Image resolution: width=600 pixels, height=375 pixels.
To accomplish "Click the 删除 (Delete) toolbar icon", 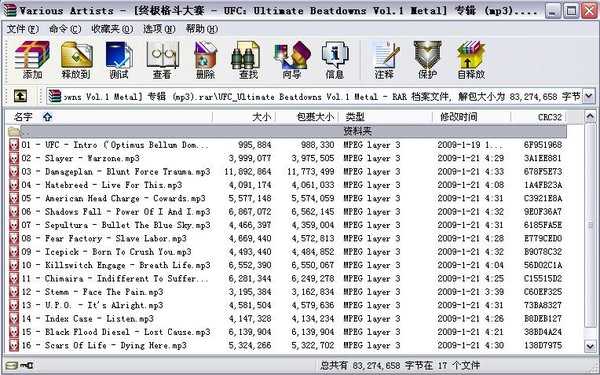I will pyautogui.click(x=205, y=60).
